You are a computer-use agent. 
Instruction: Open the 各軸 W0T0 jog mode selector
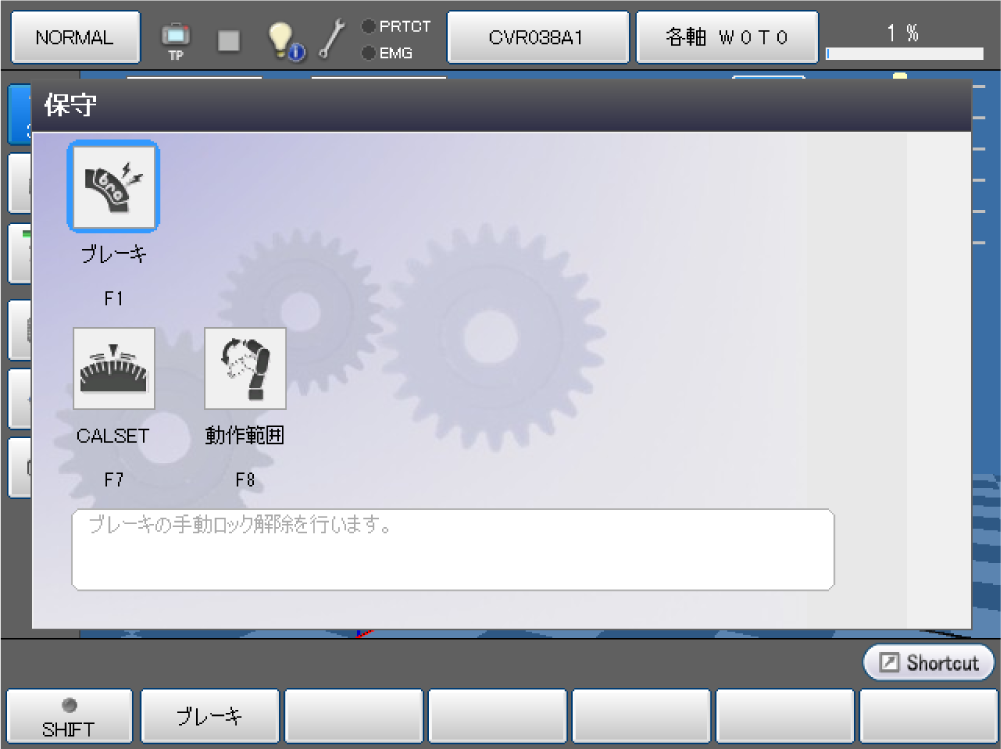[727, 38]
